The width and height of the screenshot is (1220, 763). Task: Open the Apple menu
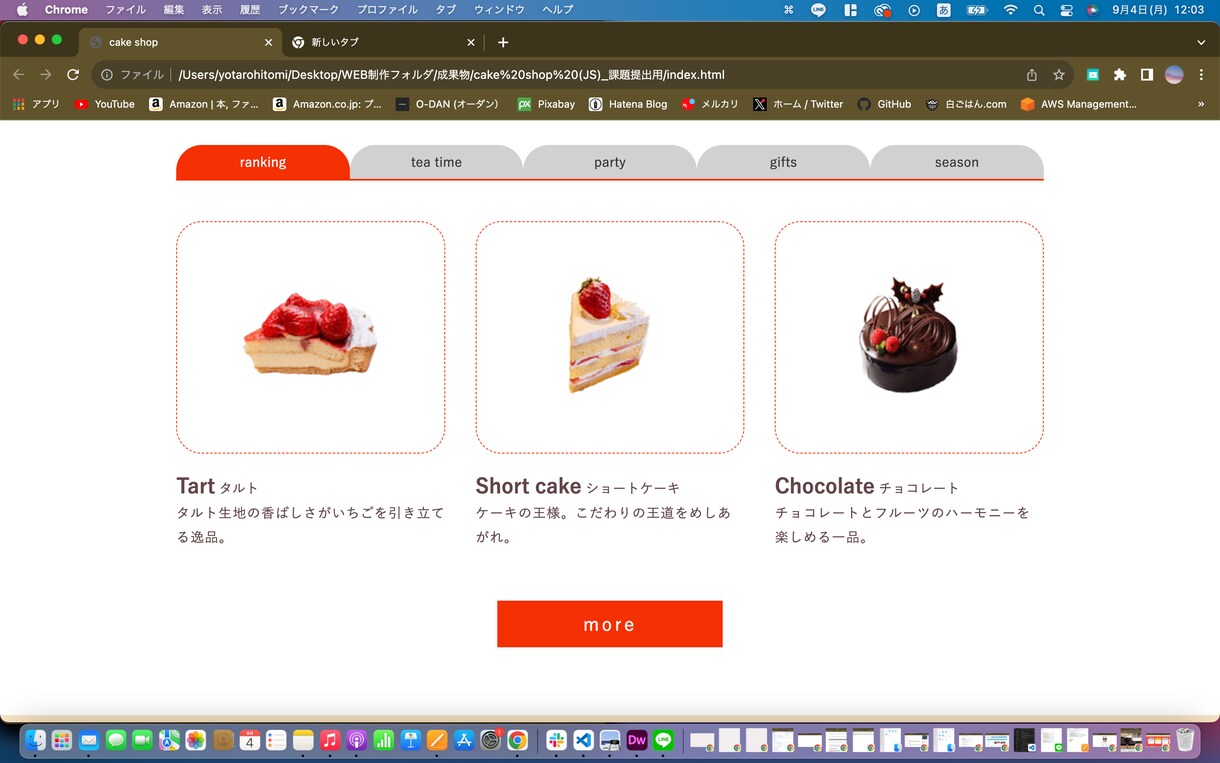[22, 10]
